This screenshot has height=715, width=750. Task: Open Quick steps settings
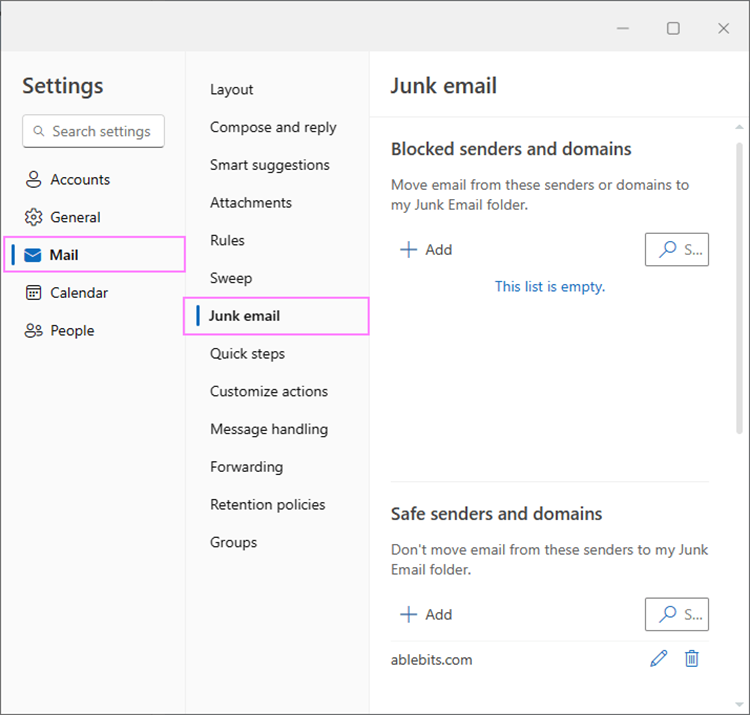point(247,354)
